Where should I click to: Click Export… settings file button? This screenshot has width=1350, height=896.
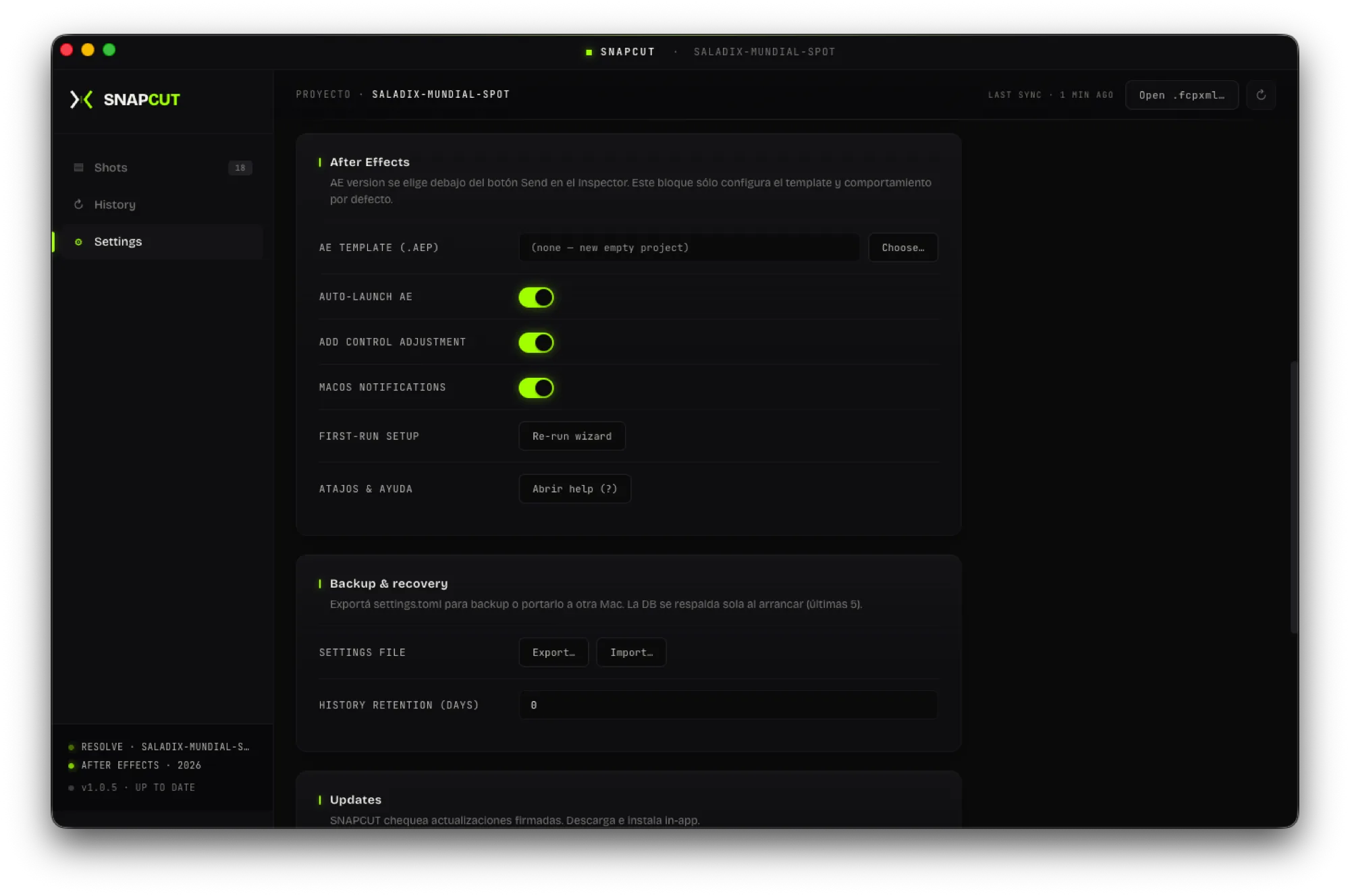click(x=553, y=652)
